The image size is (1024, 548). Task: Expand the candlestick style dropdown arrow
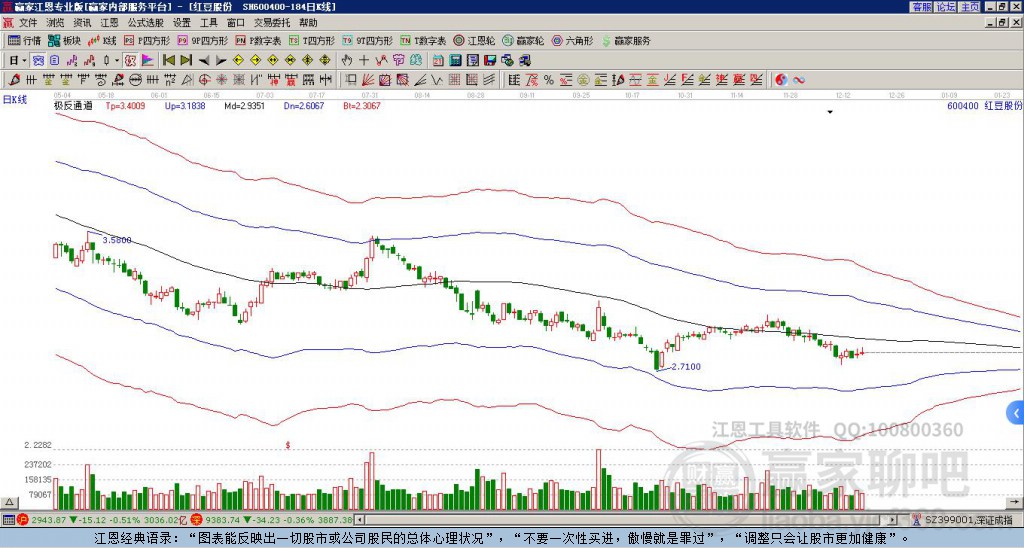point(117,61)
